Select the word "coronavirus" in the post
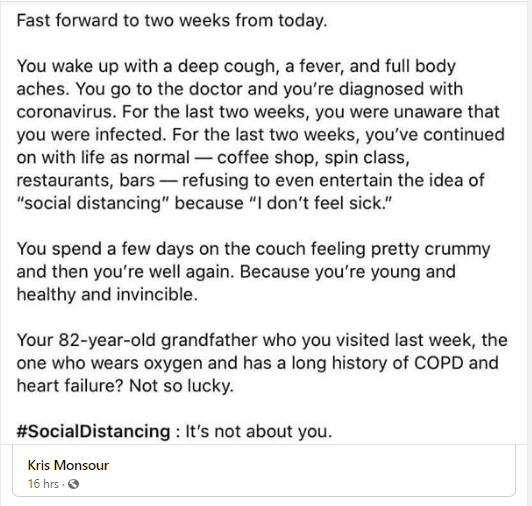The width and height of the screenshot is (532, 506). (66, 112)
